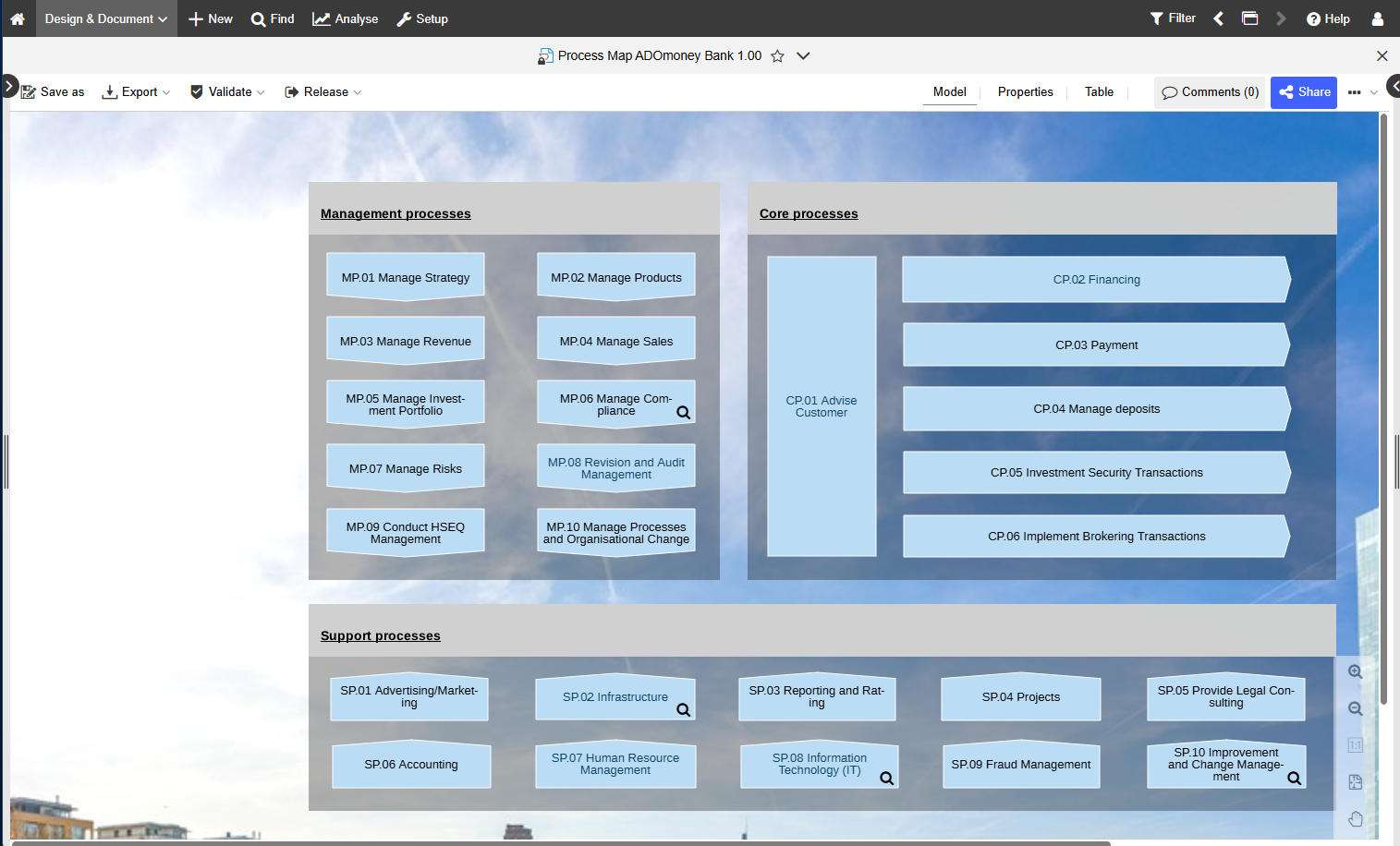Select the CP.01 Advise Customer process
Viewport: 1400px width, 846px height.
(x=822, y=406)
